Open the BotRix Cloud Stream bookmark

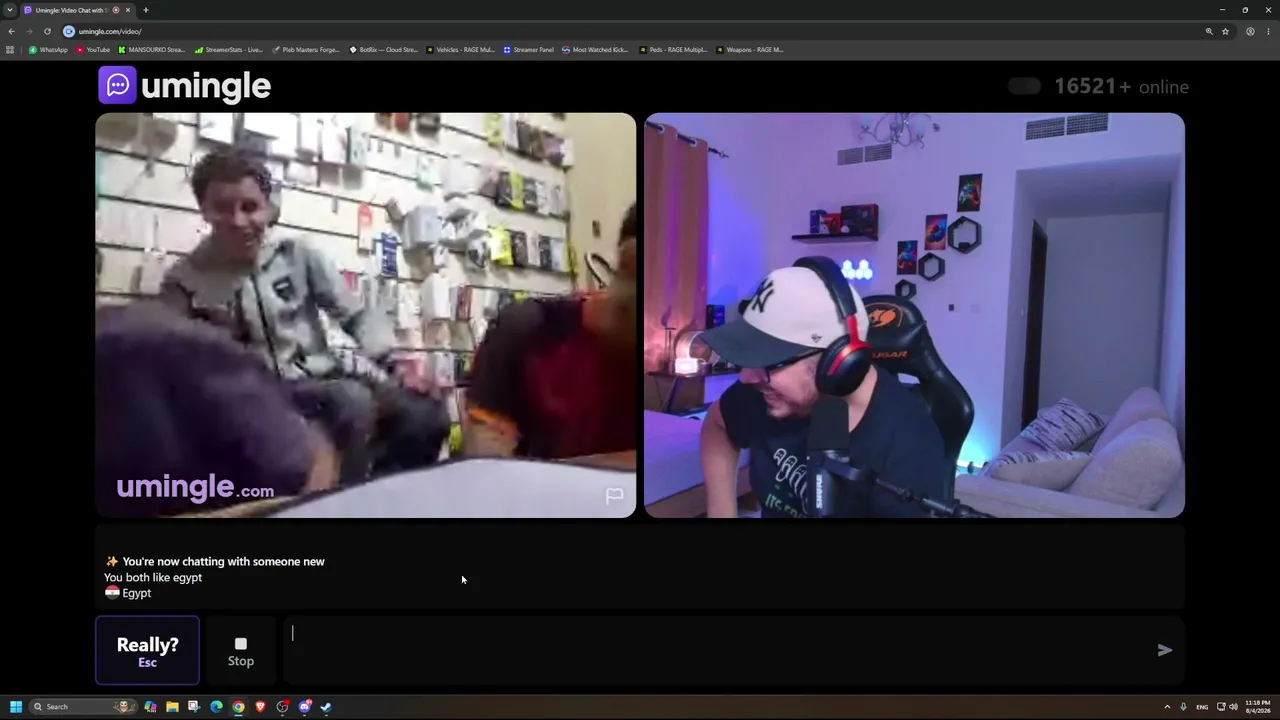383,49
